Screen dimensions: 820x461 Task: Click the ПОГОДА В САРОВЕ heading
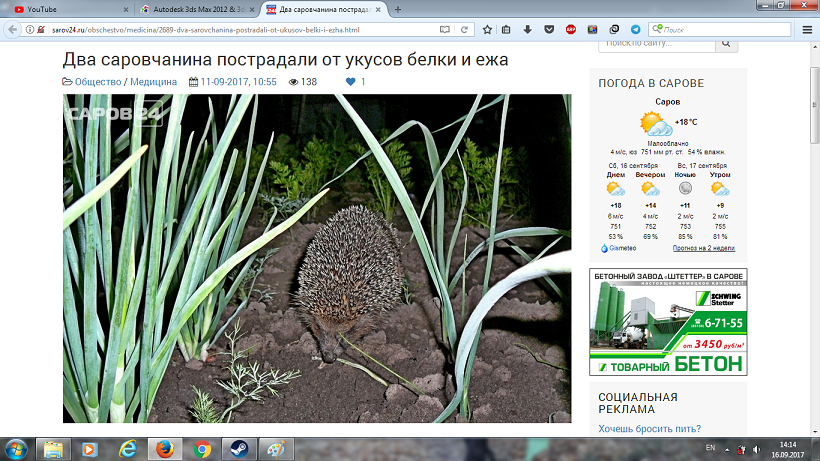[x=651, y=83]
